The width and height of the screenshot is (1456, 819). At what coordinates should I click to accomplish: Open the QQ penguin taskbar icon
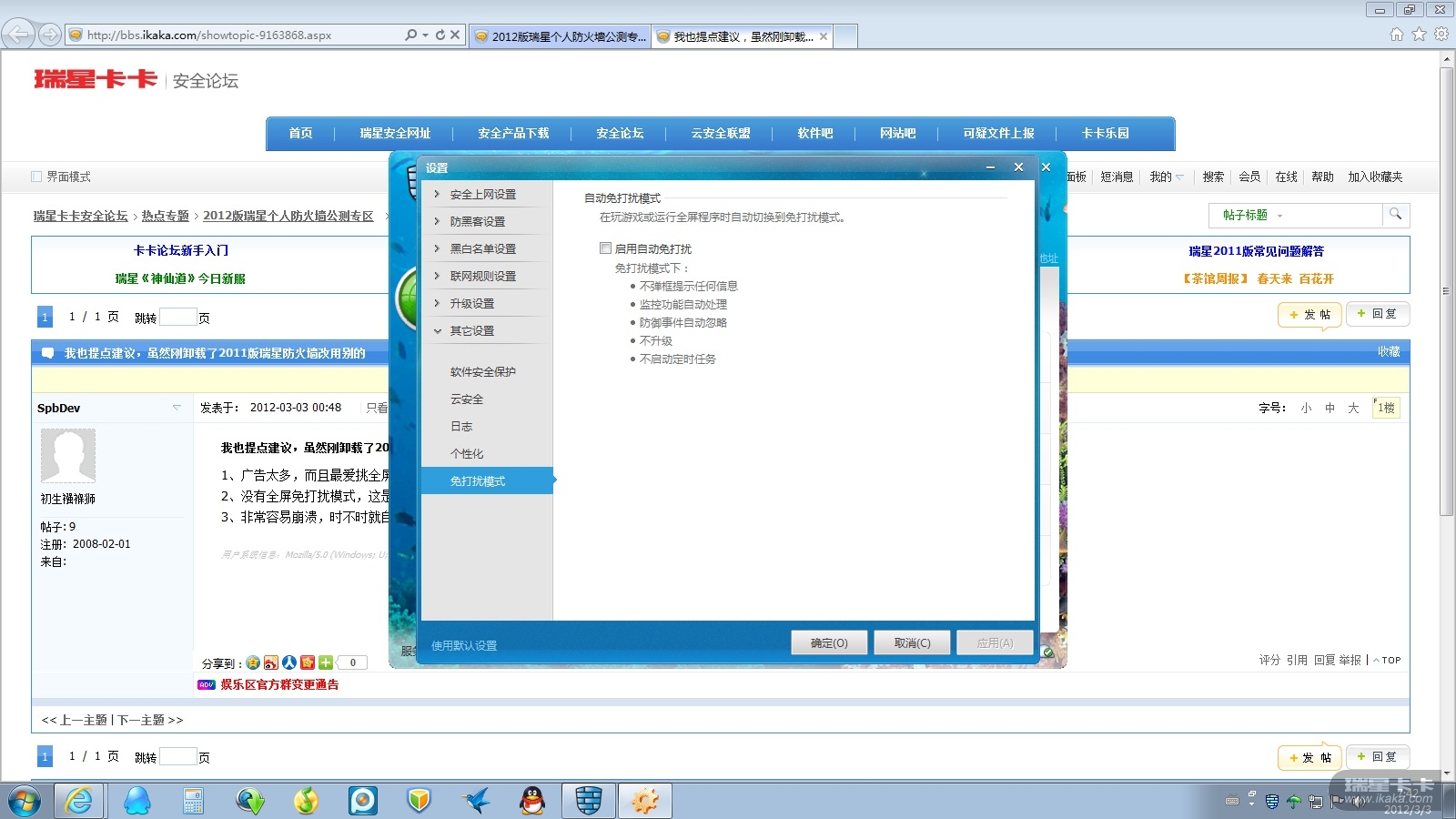[532, 801]
